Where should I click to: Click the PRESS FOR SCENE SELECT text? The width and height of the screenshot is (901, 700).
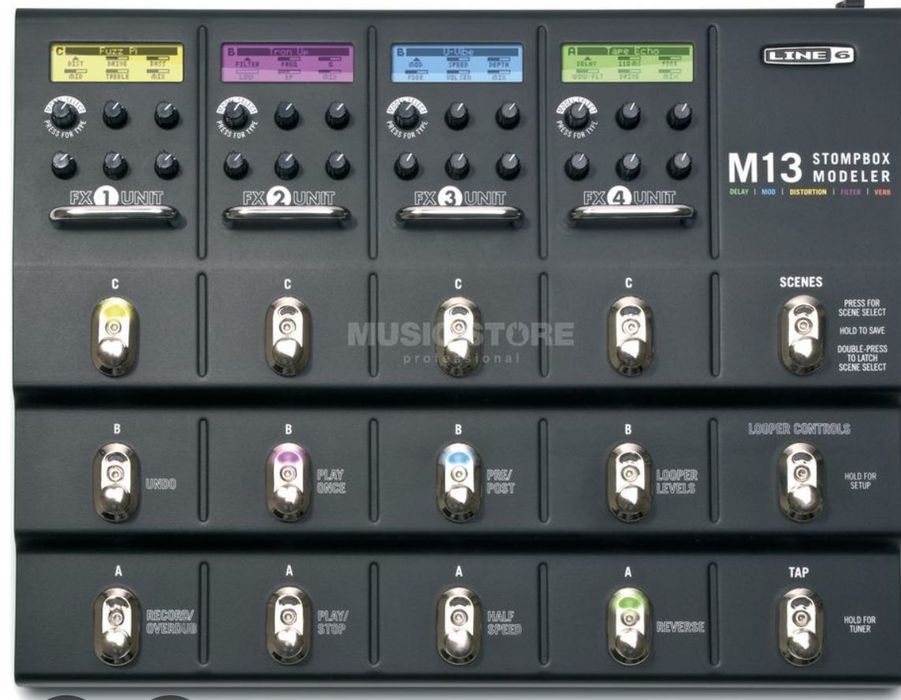(862, 307)
